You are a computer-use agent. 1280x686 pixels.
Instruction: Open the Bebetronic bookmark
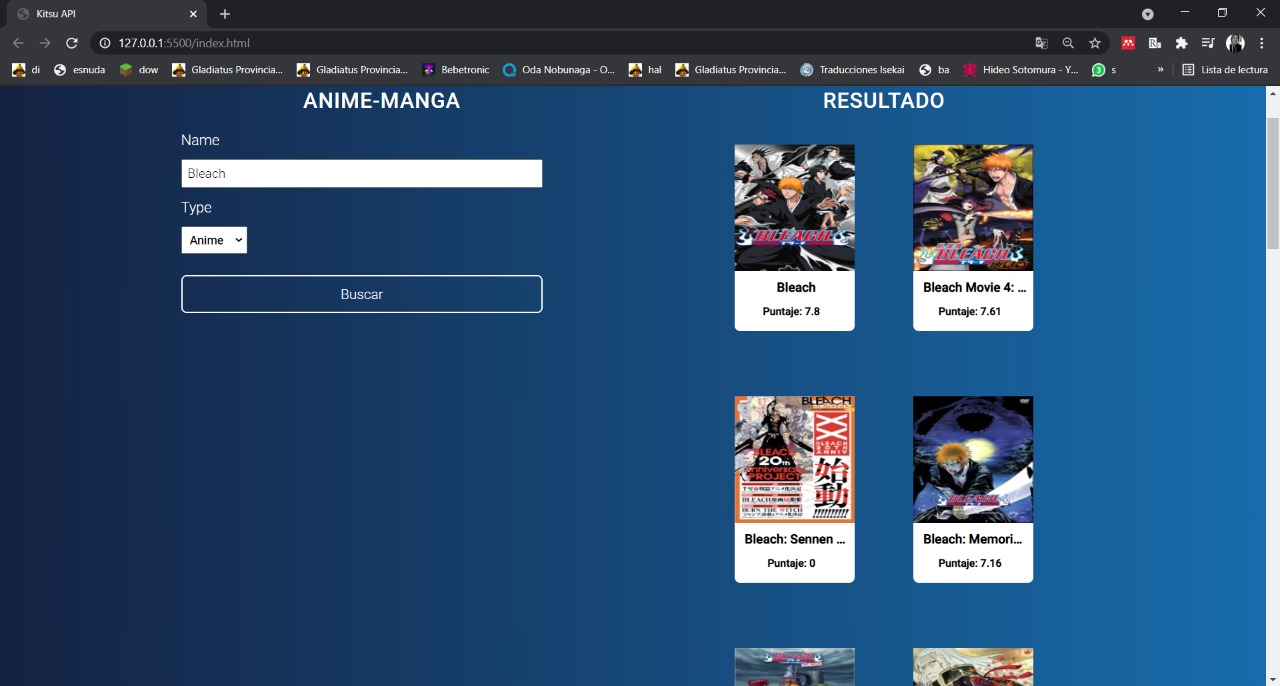click(456, 70)
